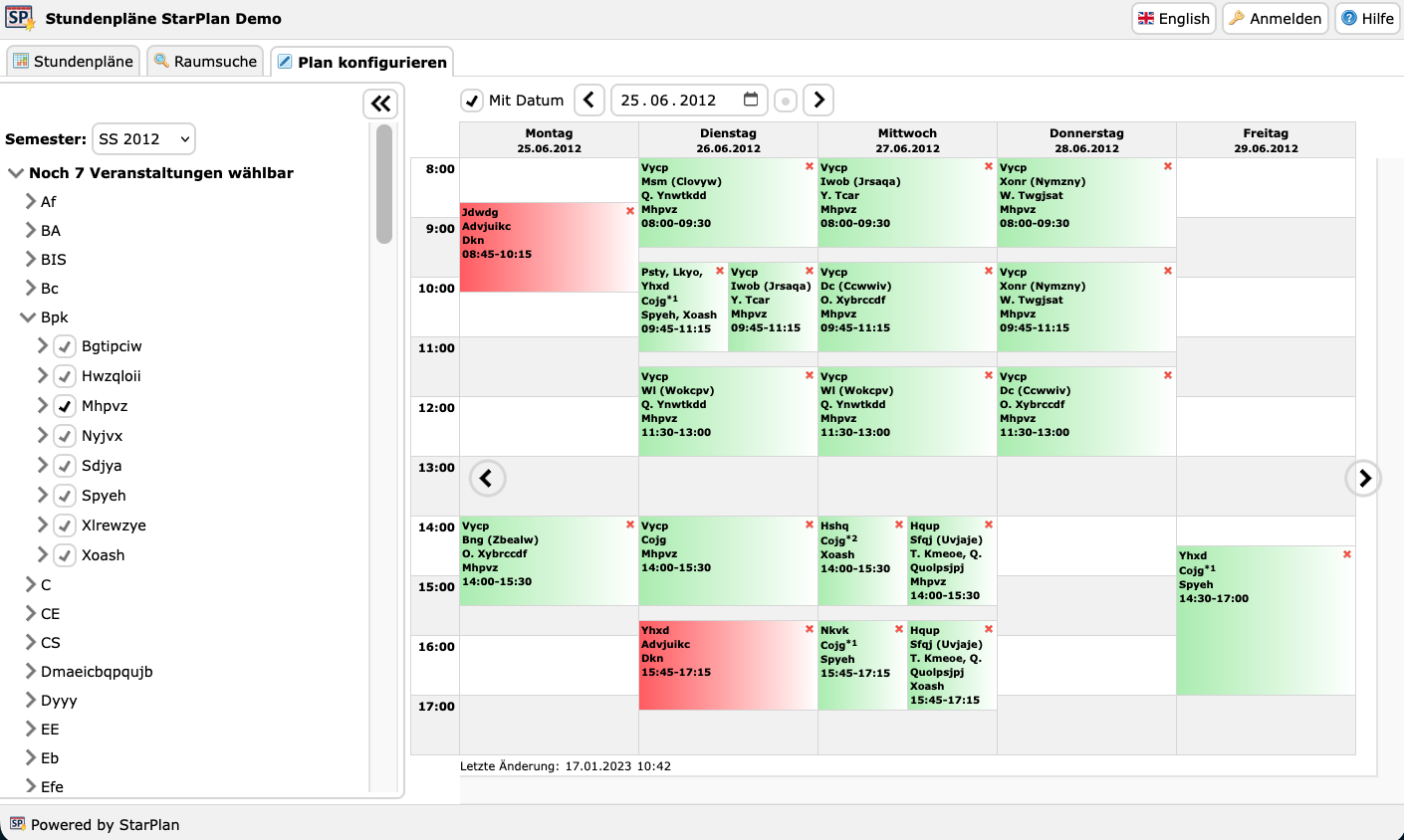Viewport: 1404px width, 840px height.
Task: Remove the Yhxd event on Friday
Action: (x=1347, y=554)
